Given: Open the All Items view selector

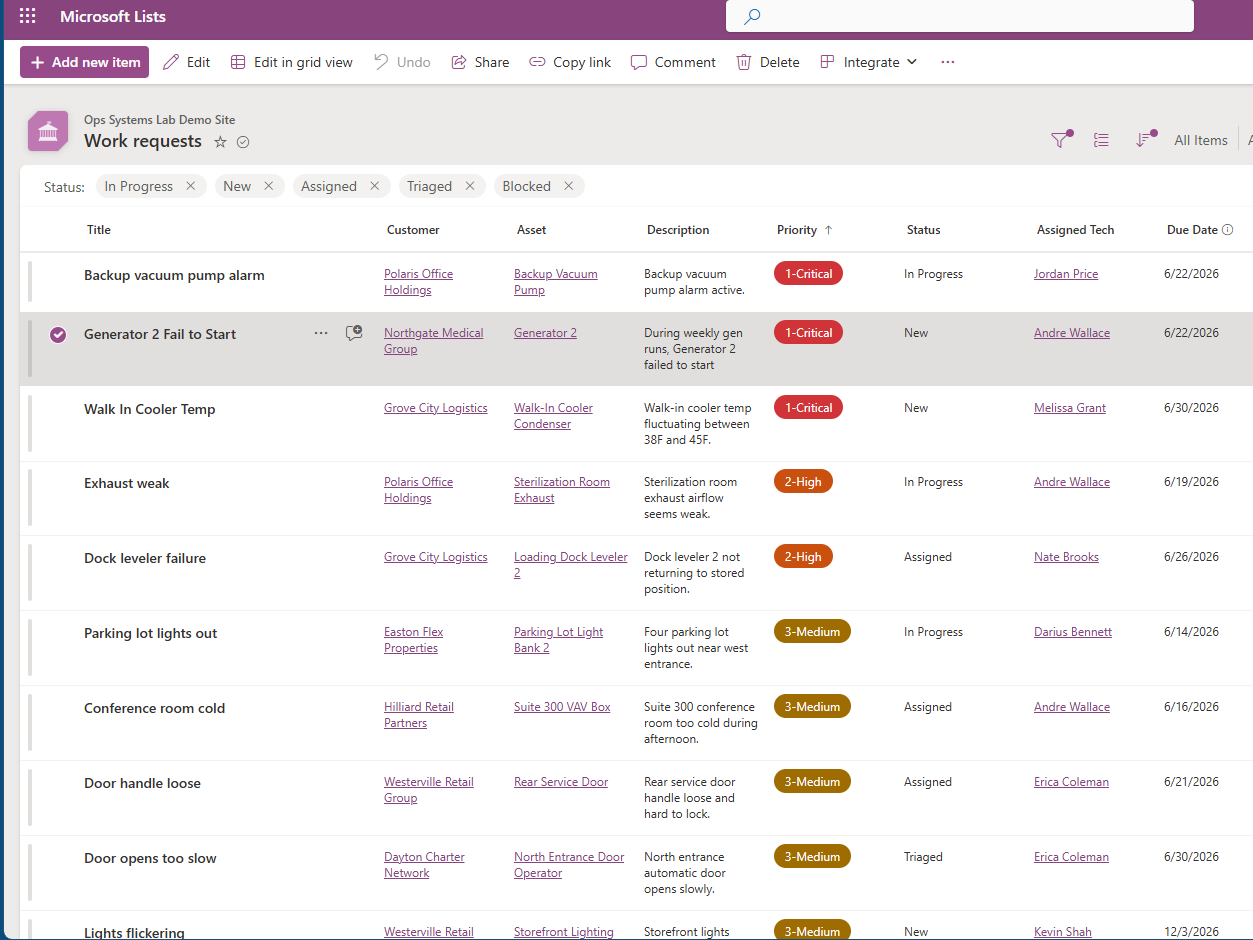Looking at the screenshot, I should (1200, 140).
